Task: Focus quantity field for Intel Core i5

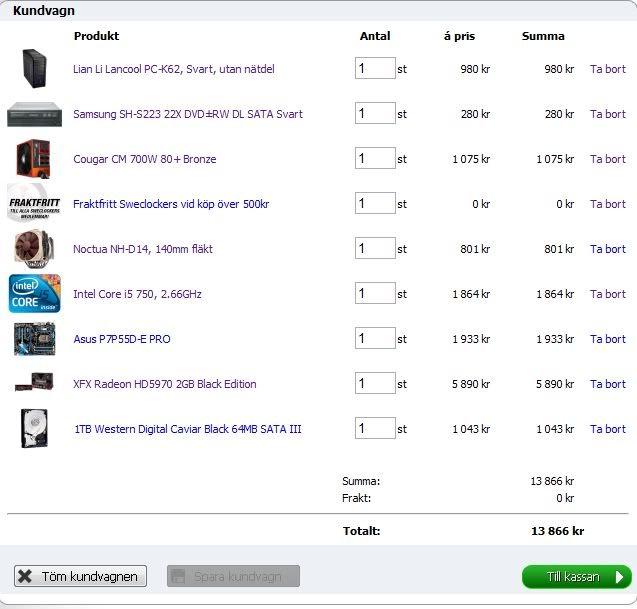Action: 375,293
